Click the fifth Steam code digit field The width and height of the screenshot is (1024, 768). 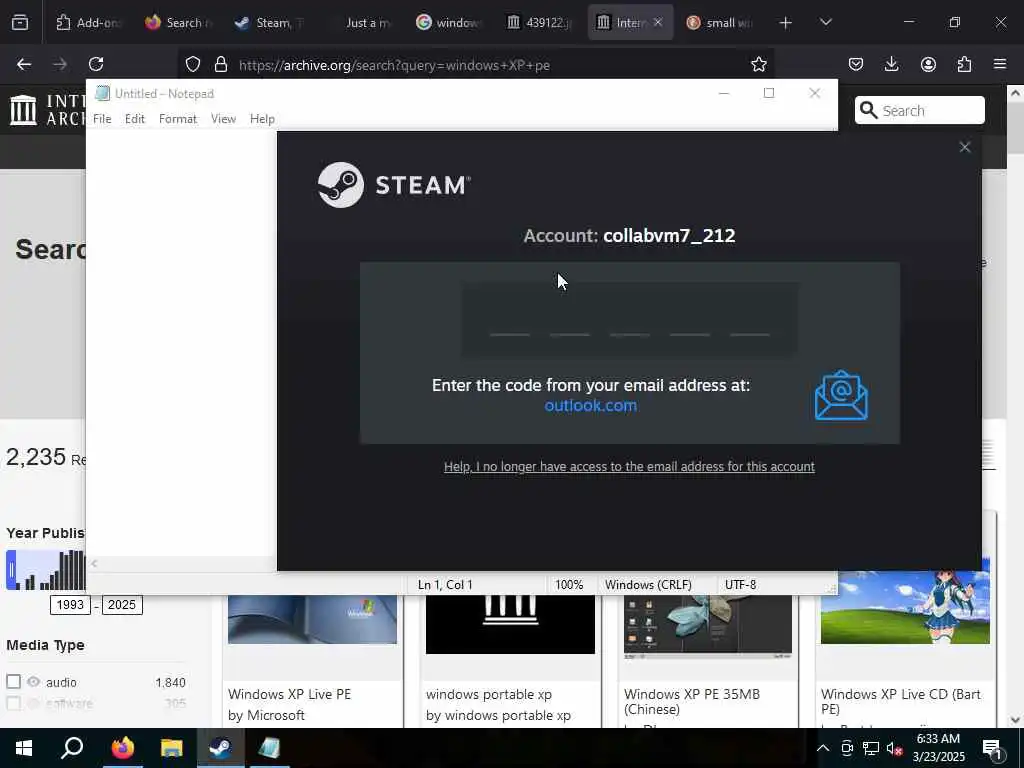pyautogui.click(x=750, y=319)
